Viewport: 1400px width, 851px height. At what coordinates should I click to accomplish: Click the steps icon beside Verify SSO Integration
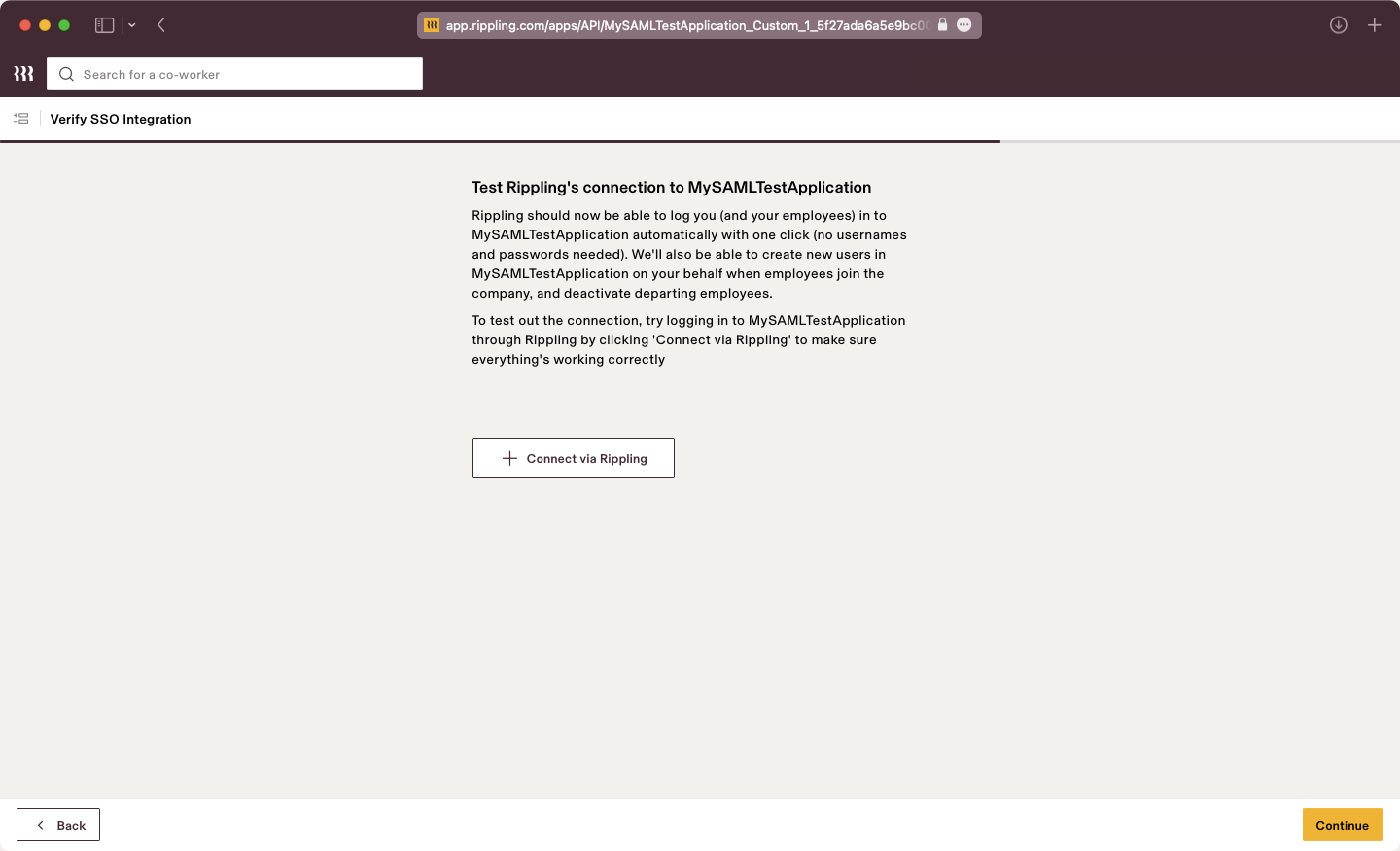(x=20, y=118)
